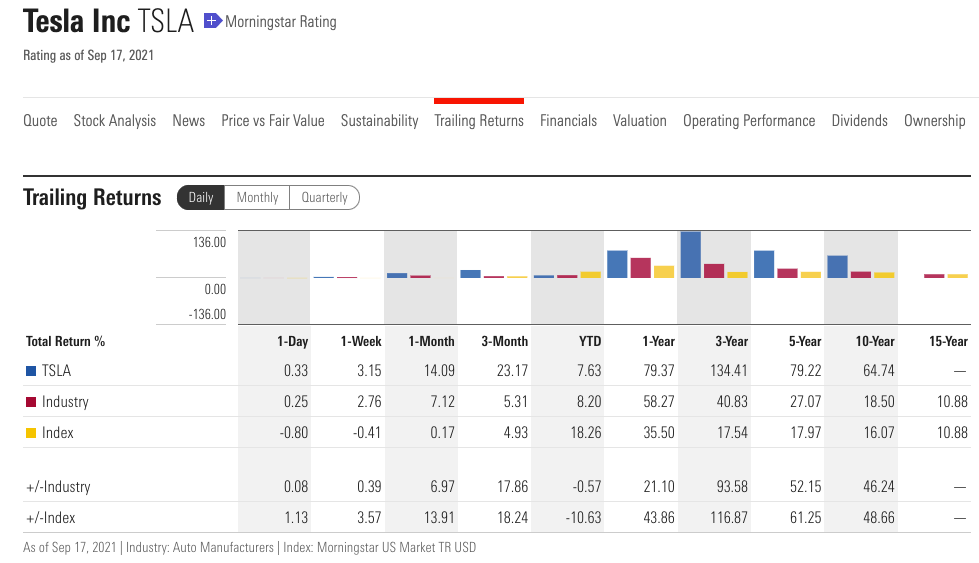Click +/-Index YTD value -10.63
The image size is (979, 563).
pyautogui.click(x=583, y=517)
